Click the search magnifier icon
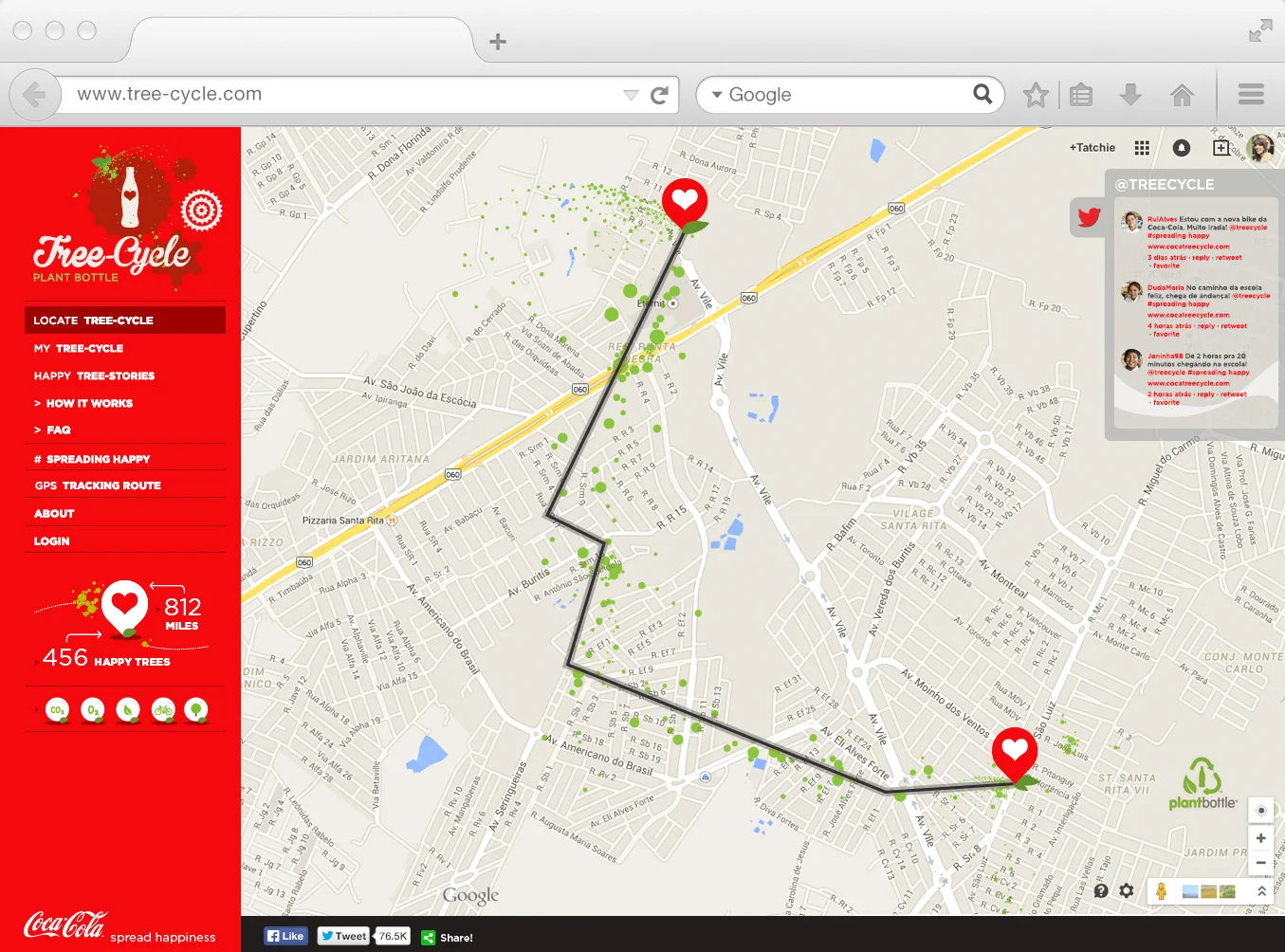 point(982,94)
